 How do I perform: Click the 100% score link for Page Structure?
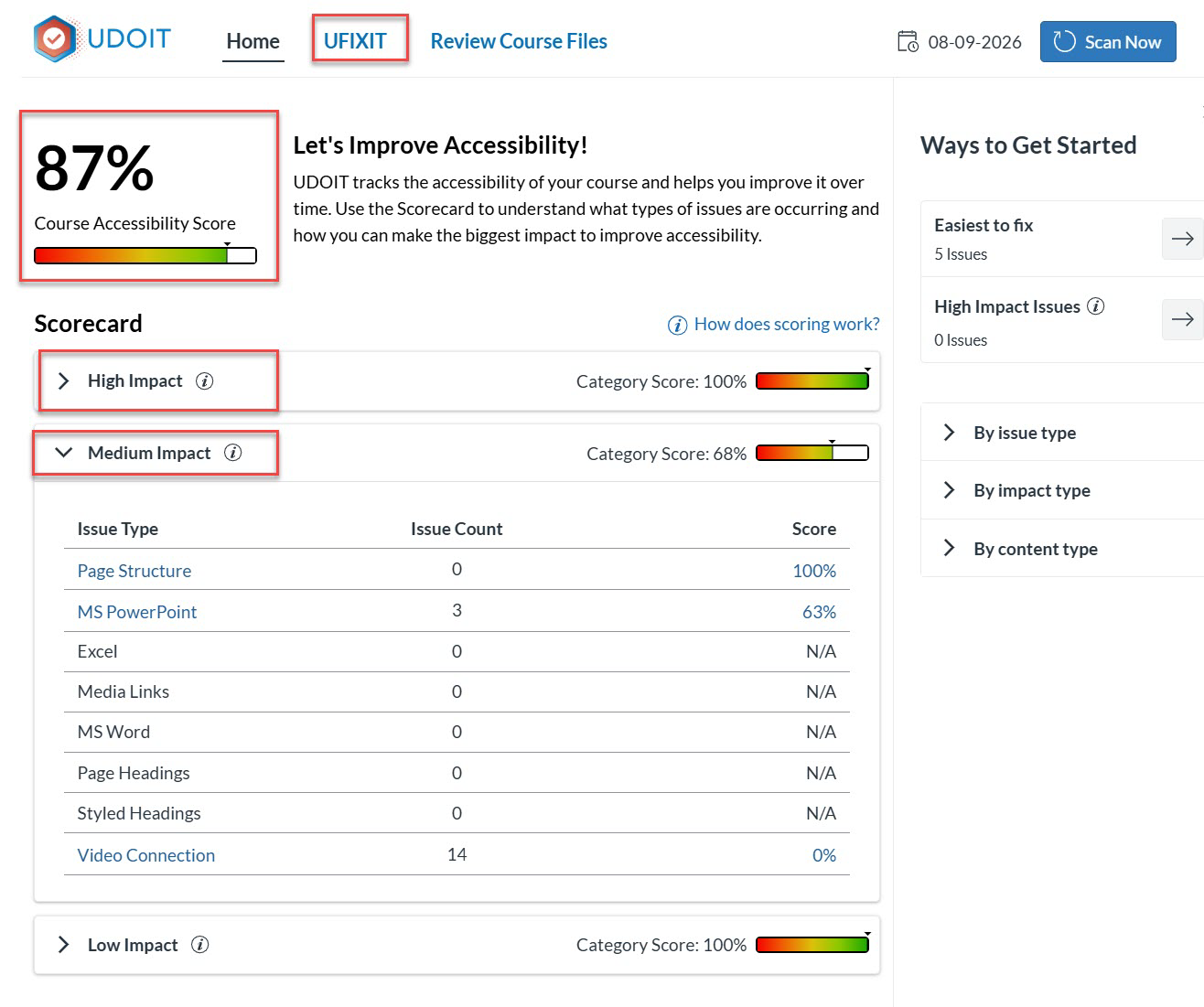[814, 571]
